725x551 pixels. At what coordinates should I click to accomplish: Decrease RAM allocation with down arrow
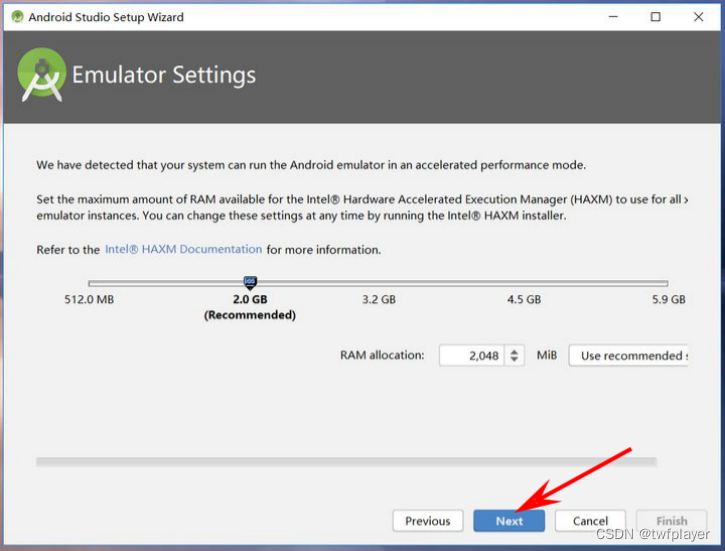click(514, 360)
